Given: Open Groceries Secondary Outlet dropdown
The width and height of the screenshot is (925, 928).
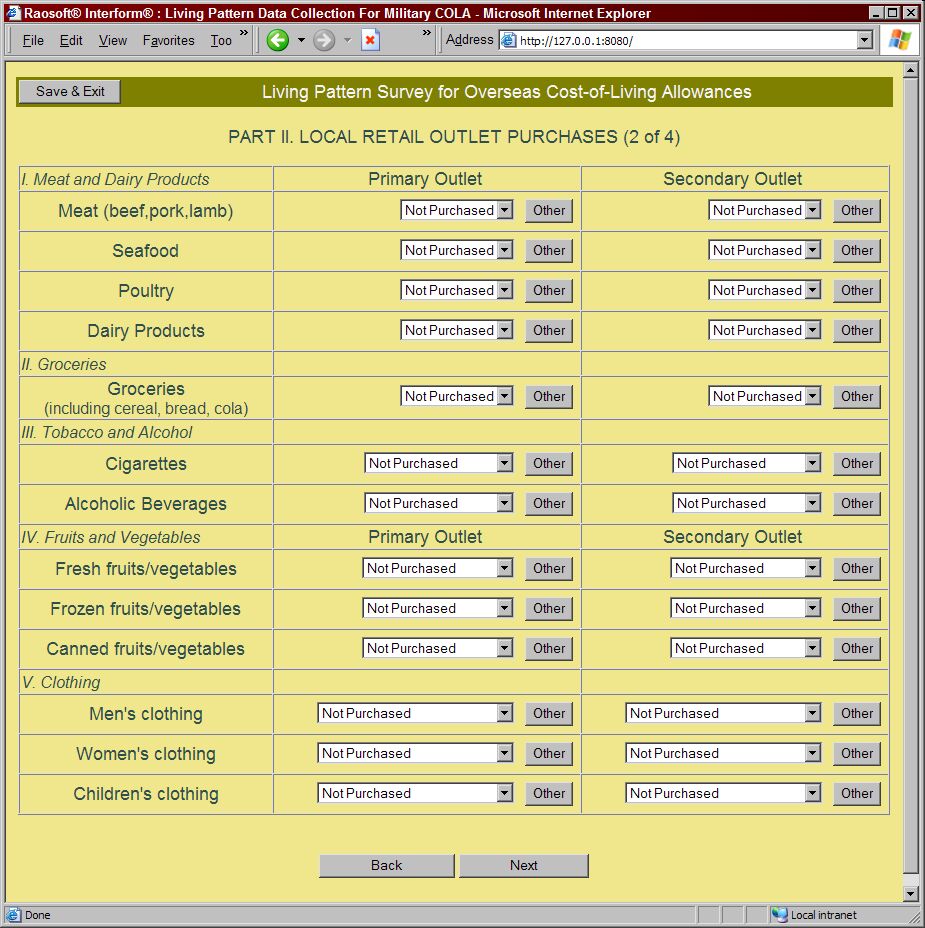Looking at the screenshot, I should click(765, 396).
